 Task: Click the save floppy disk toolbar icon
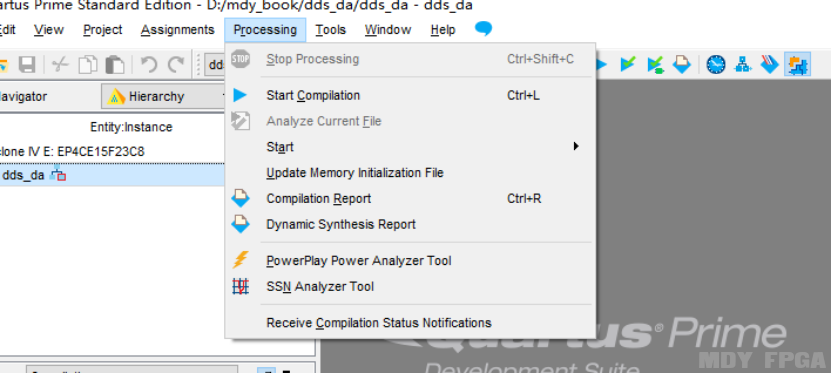pos(27,65)
